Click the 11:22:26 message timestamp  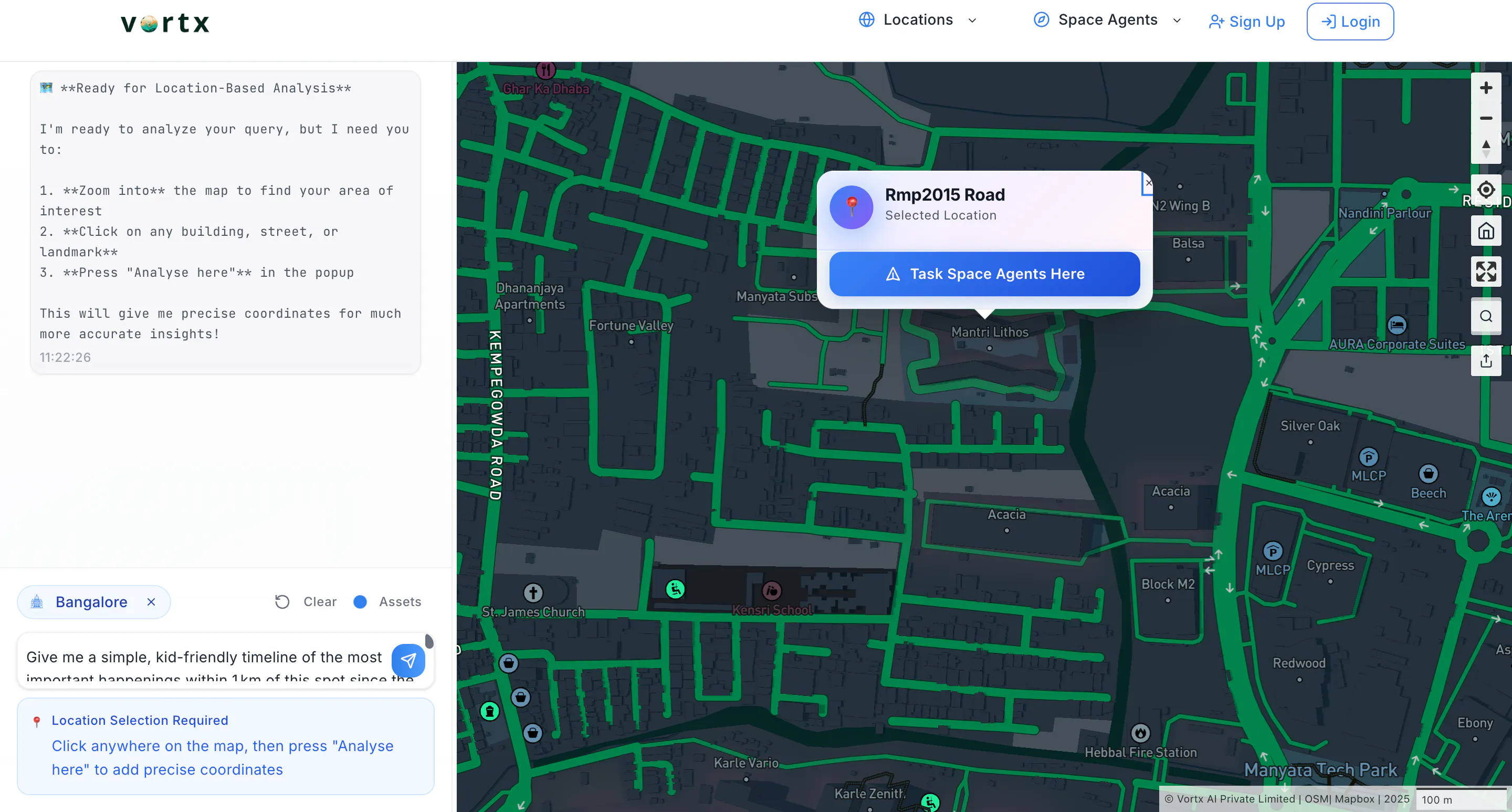[65, 357]
